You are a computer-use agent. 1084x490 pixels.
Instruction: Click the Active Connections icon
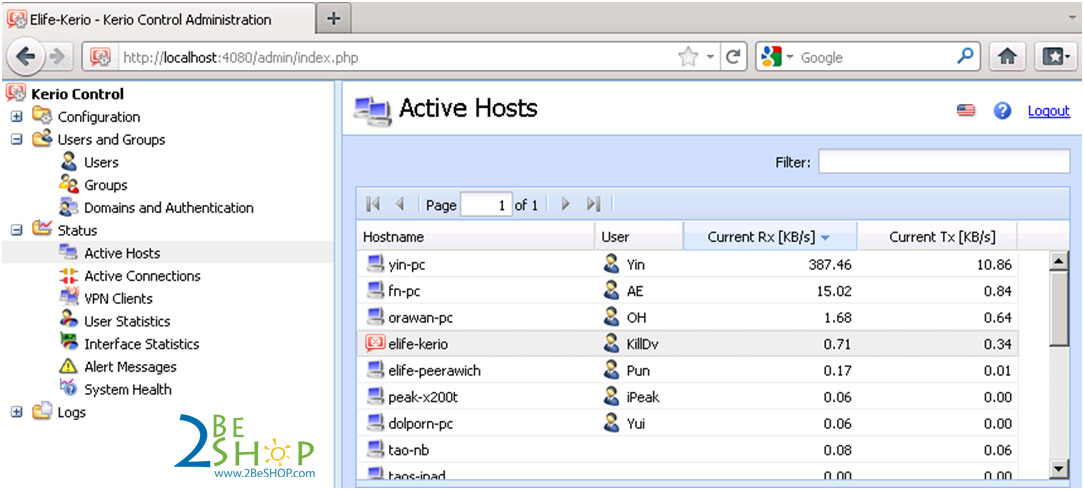coord(68,276)
